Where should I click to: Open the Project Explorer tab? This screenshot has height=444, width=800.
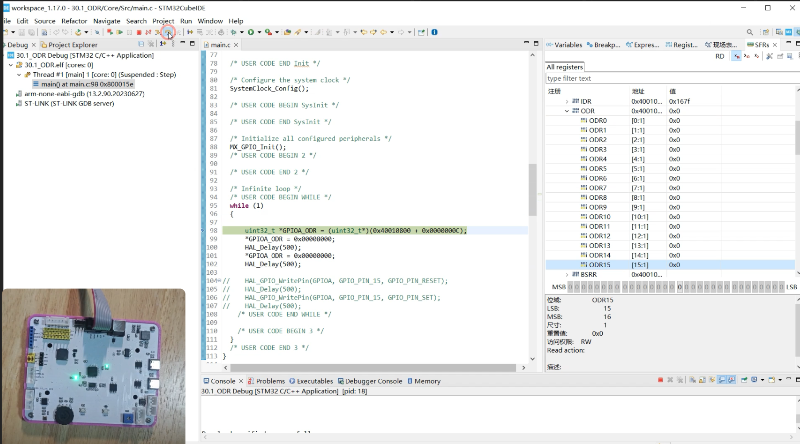pos(71,45)
